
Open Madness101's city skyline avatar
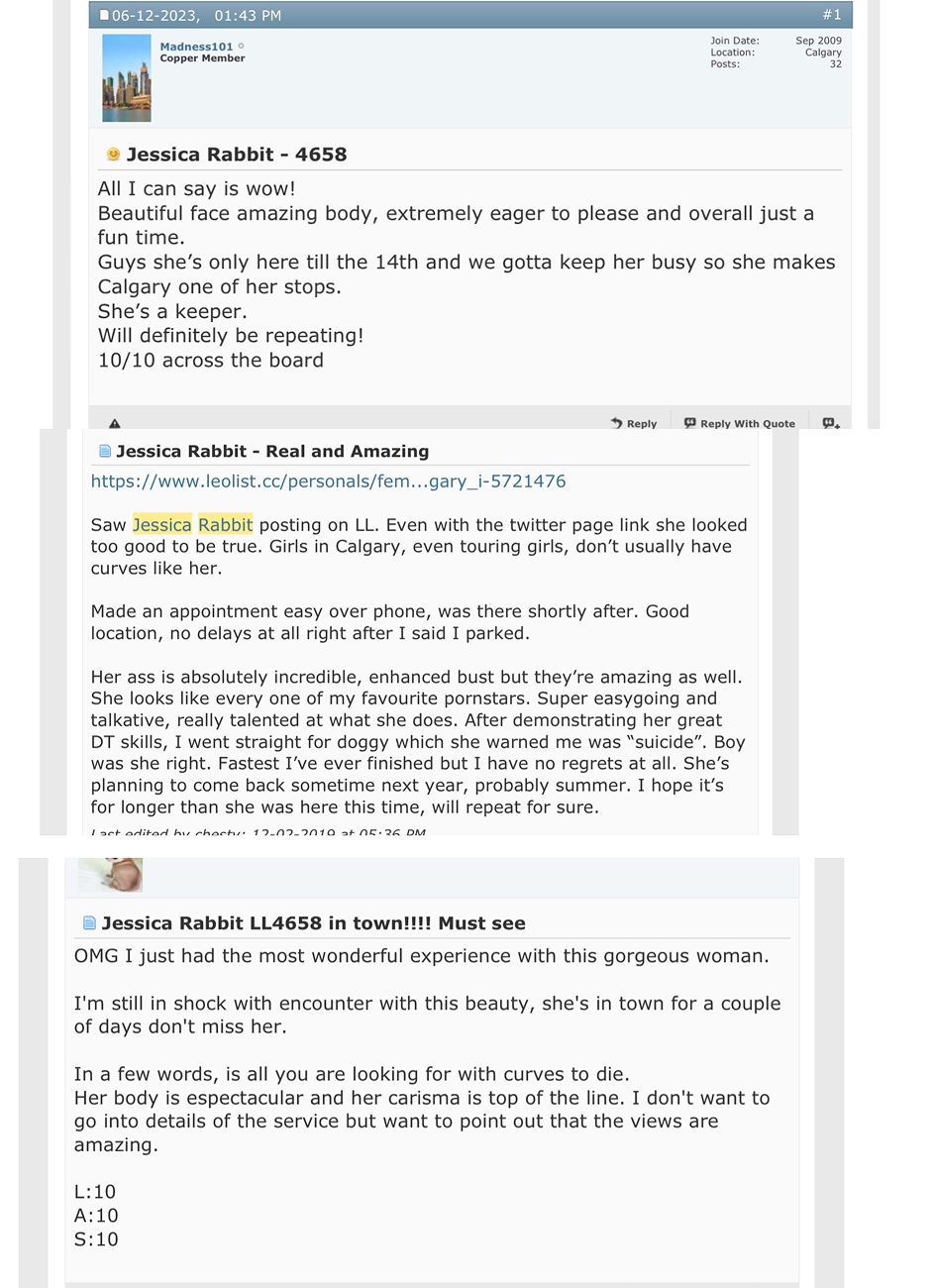coord(127,78)
